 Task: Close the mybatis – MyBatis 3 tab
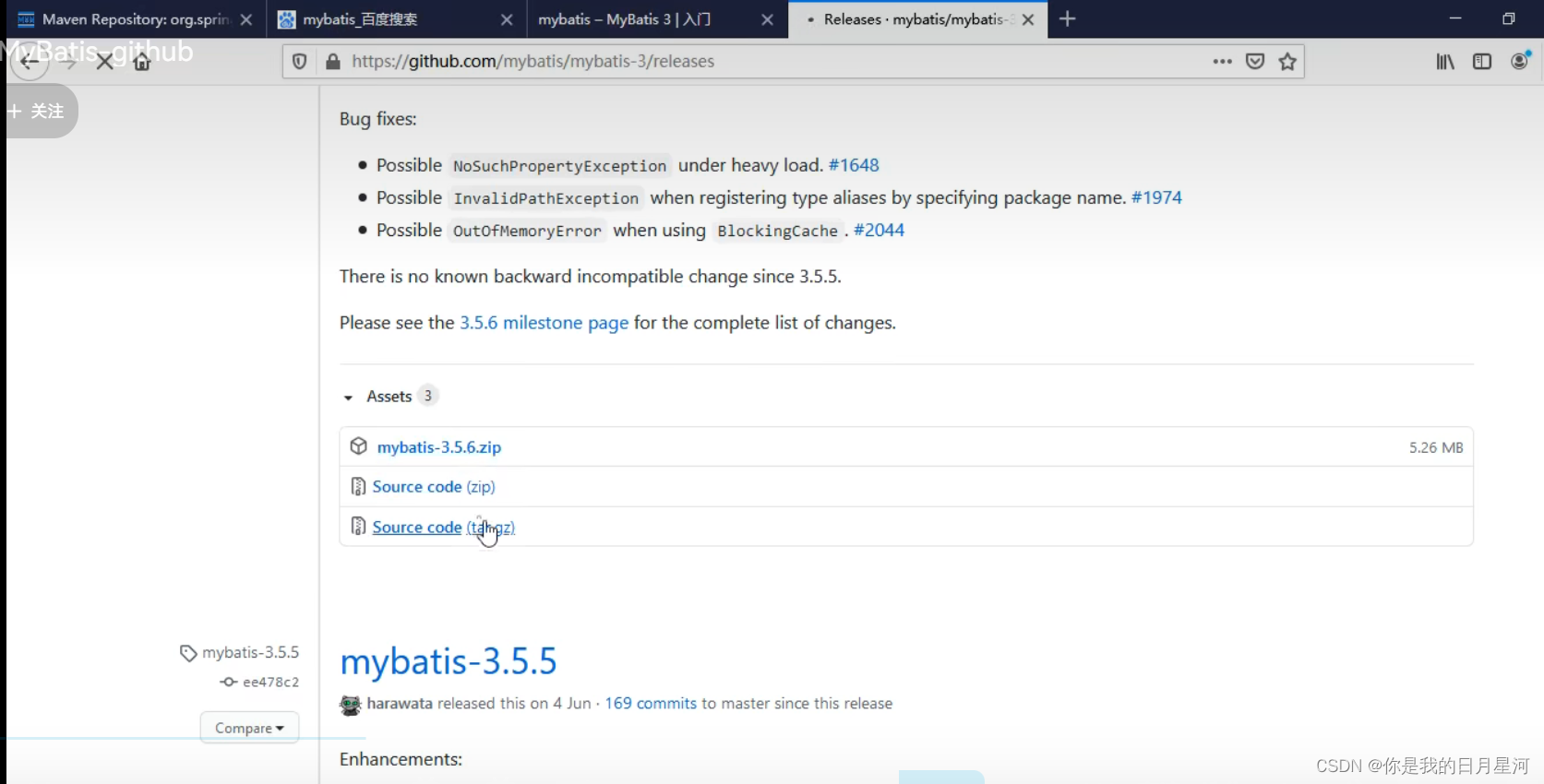tap(767, 19)
